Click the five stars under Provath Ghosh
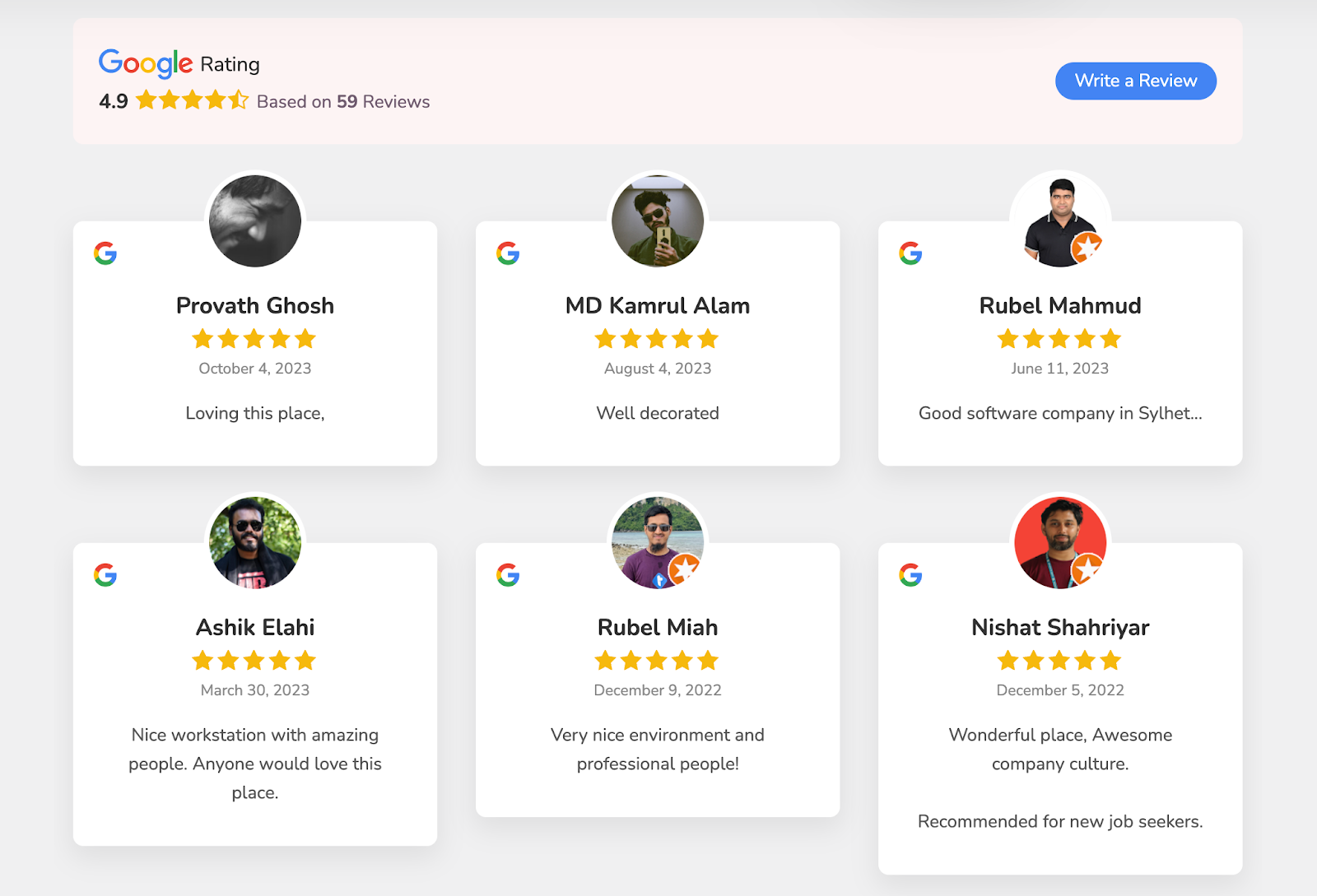Image resolution: width=1317 pixels, height=896 pixels. [254, 339]
